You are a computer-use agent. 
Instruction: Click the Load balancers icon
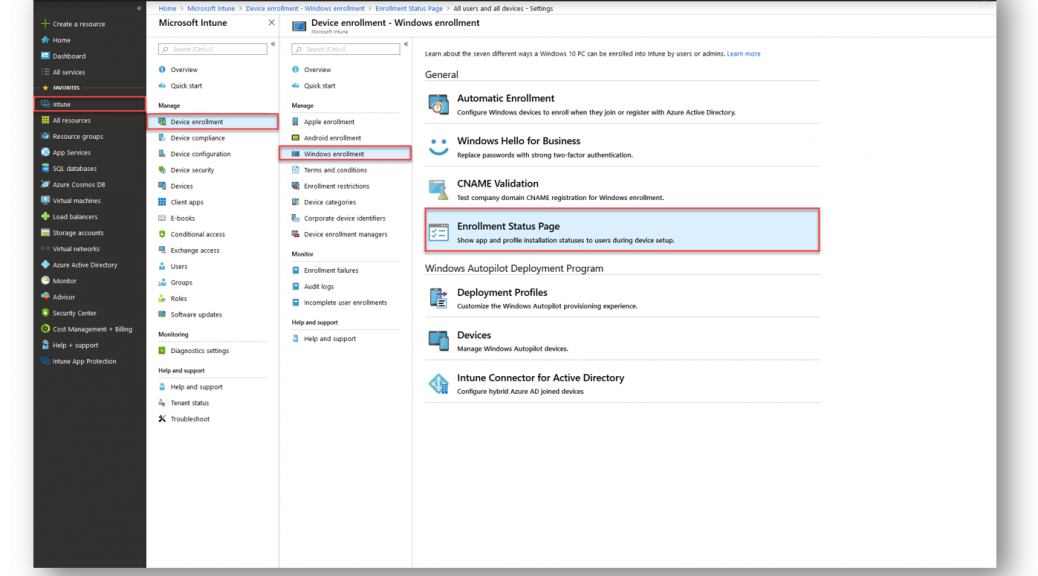[x=45, y=216]
